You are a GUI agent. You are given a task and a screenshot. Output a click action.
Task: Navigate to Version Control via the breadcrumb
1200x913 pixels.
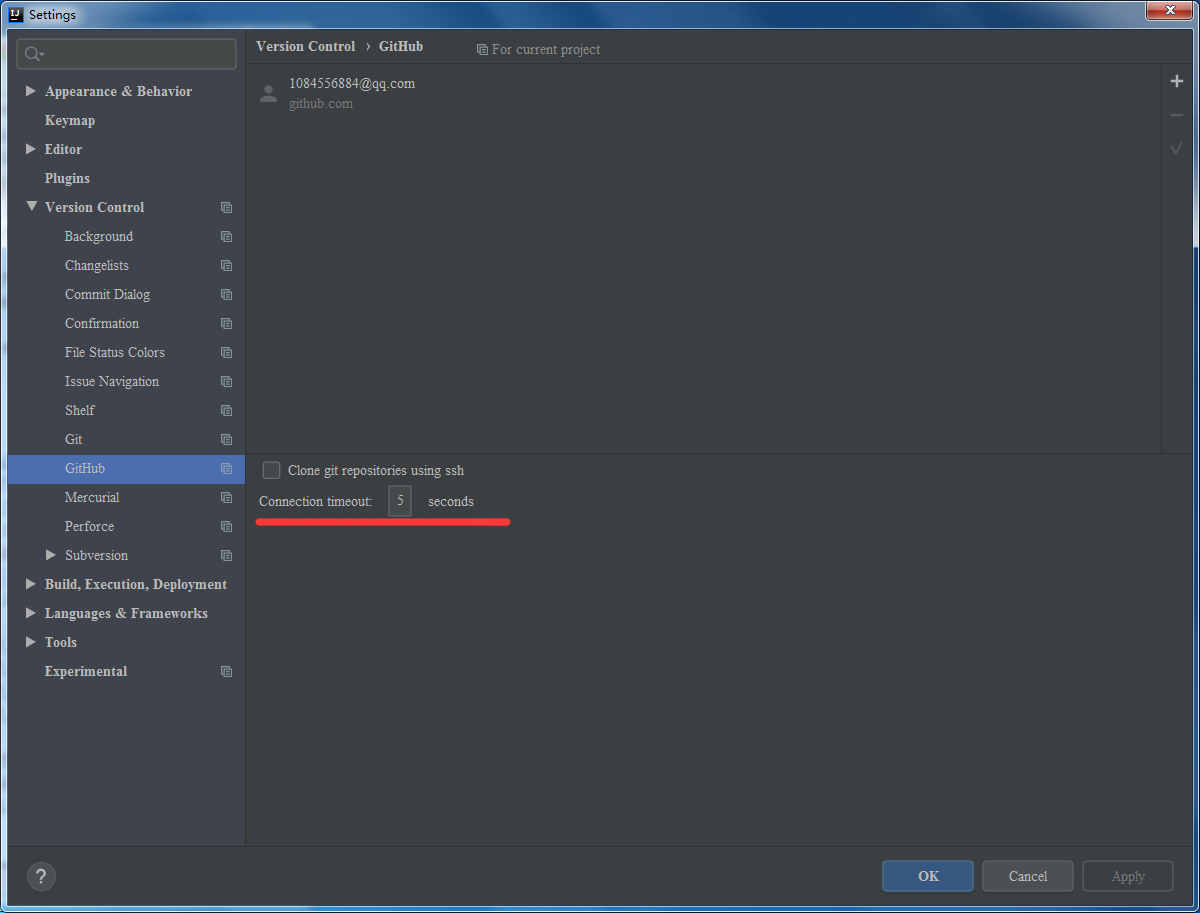(305, 46)
